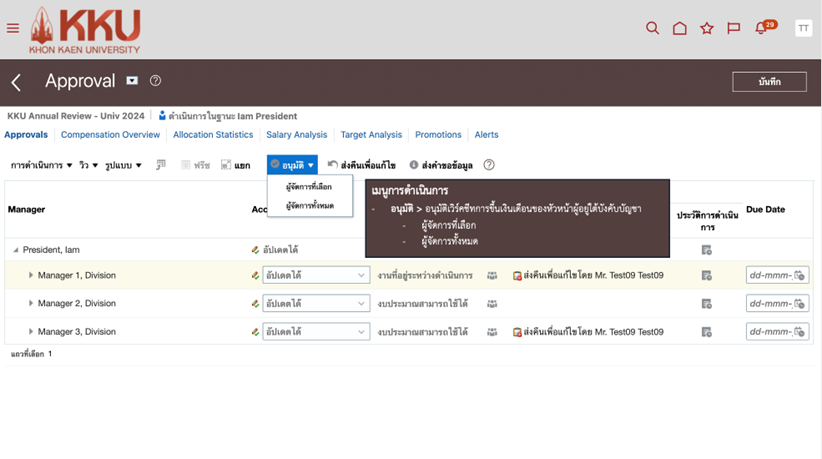The height and width of the screenshot is (459, 822).
Task: Open notifications bell with 29 badge
Action: click(762, 29)
